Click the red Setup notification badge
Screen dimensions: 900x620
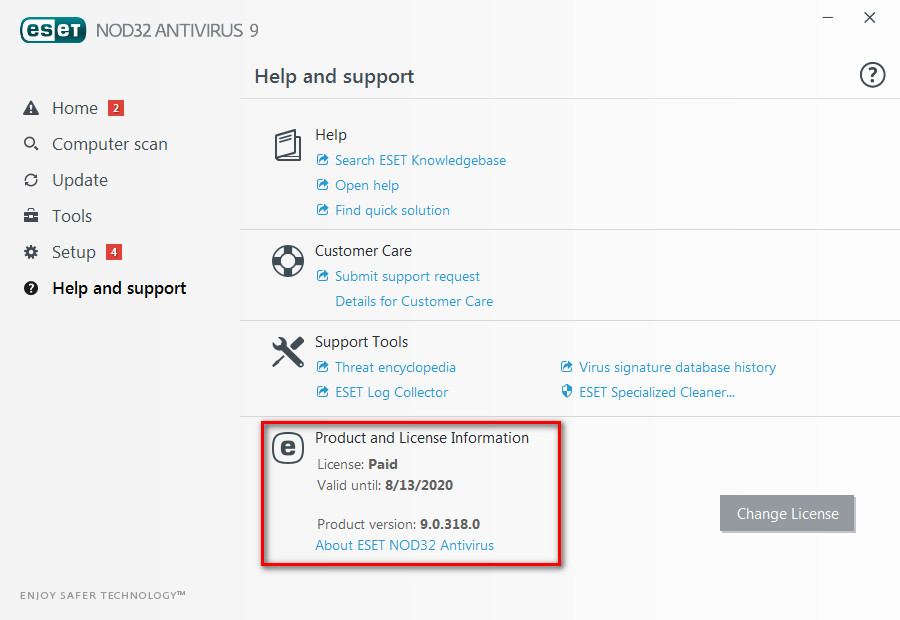[x=113, y=252]
